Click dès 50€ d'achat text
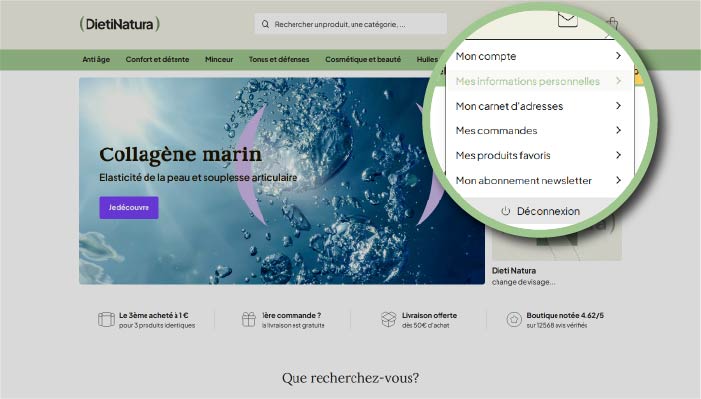Viewport: 701px width, 399px height. (x=426, y=325)
